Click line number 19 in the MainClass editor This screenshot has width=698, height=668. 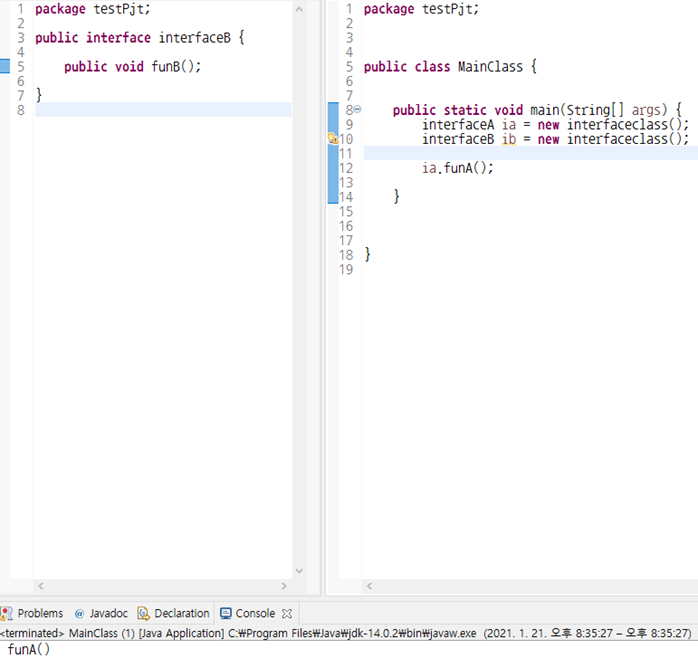346,269
